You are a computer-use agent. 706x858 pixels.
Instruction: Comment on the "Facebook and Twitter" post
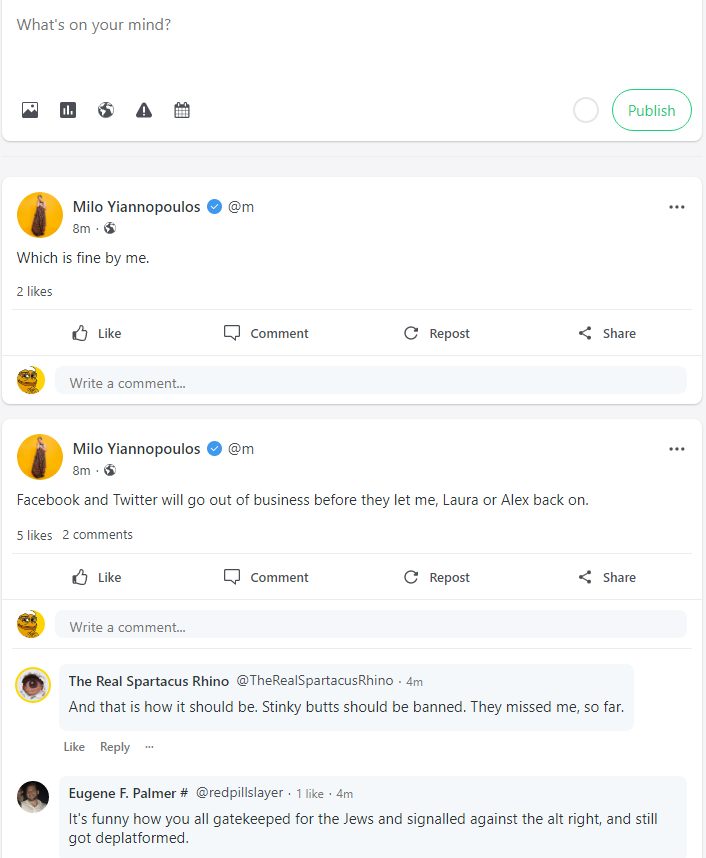tap(266, 577)
